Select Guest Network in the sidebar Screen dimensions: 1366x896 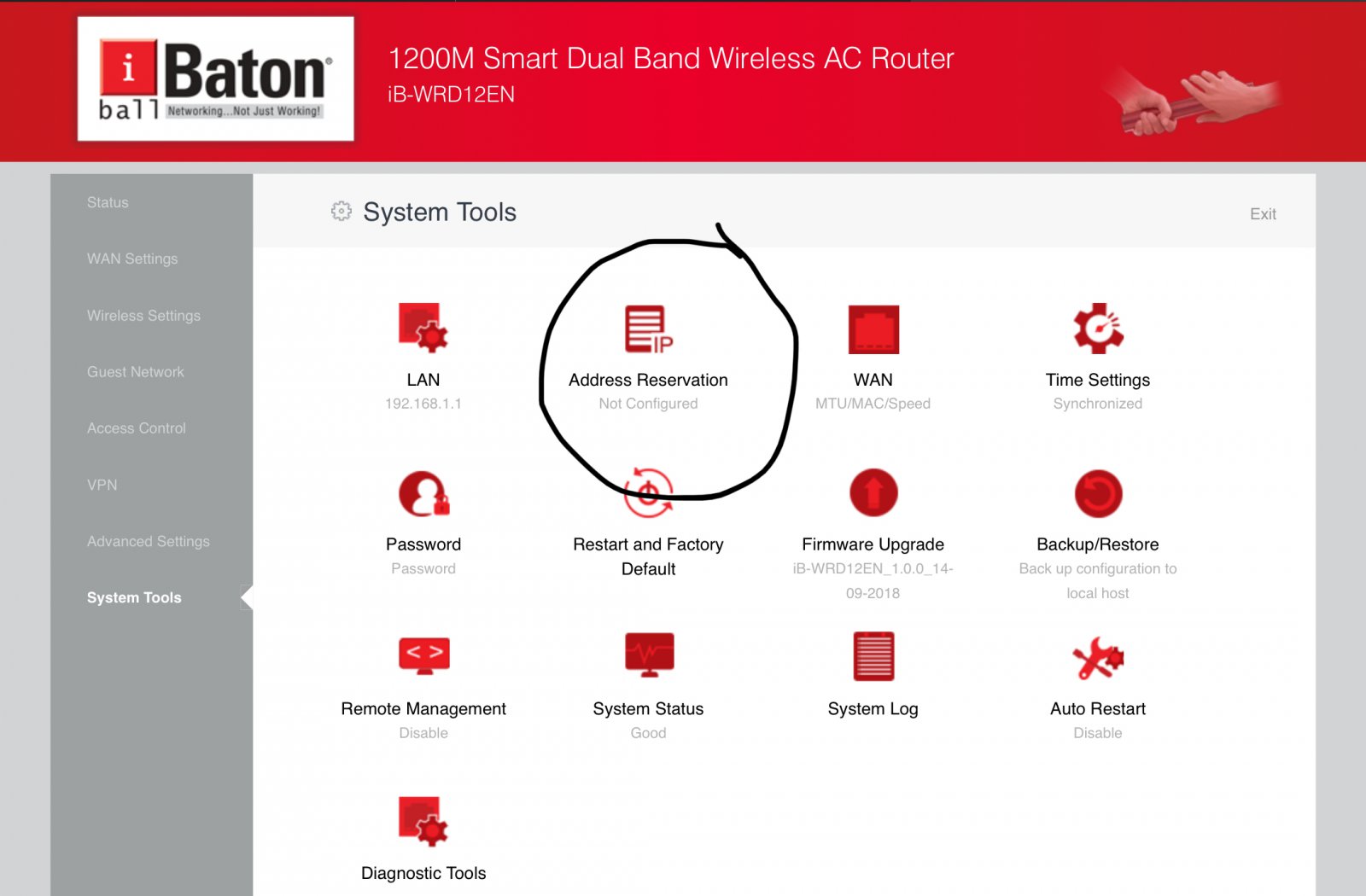click(136, 372)
